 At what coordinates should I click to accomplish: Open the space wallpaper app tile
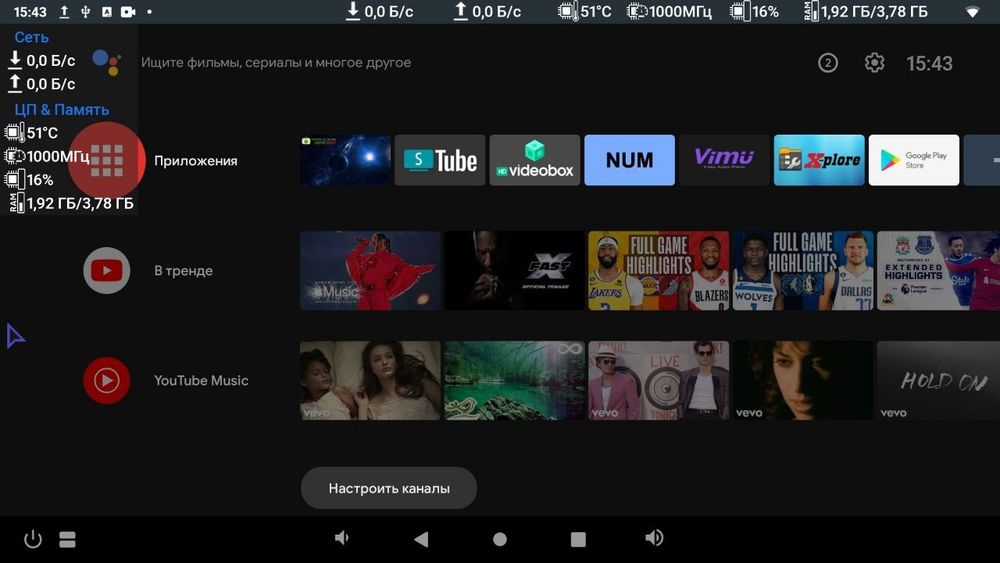[x=345, y=160]
